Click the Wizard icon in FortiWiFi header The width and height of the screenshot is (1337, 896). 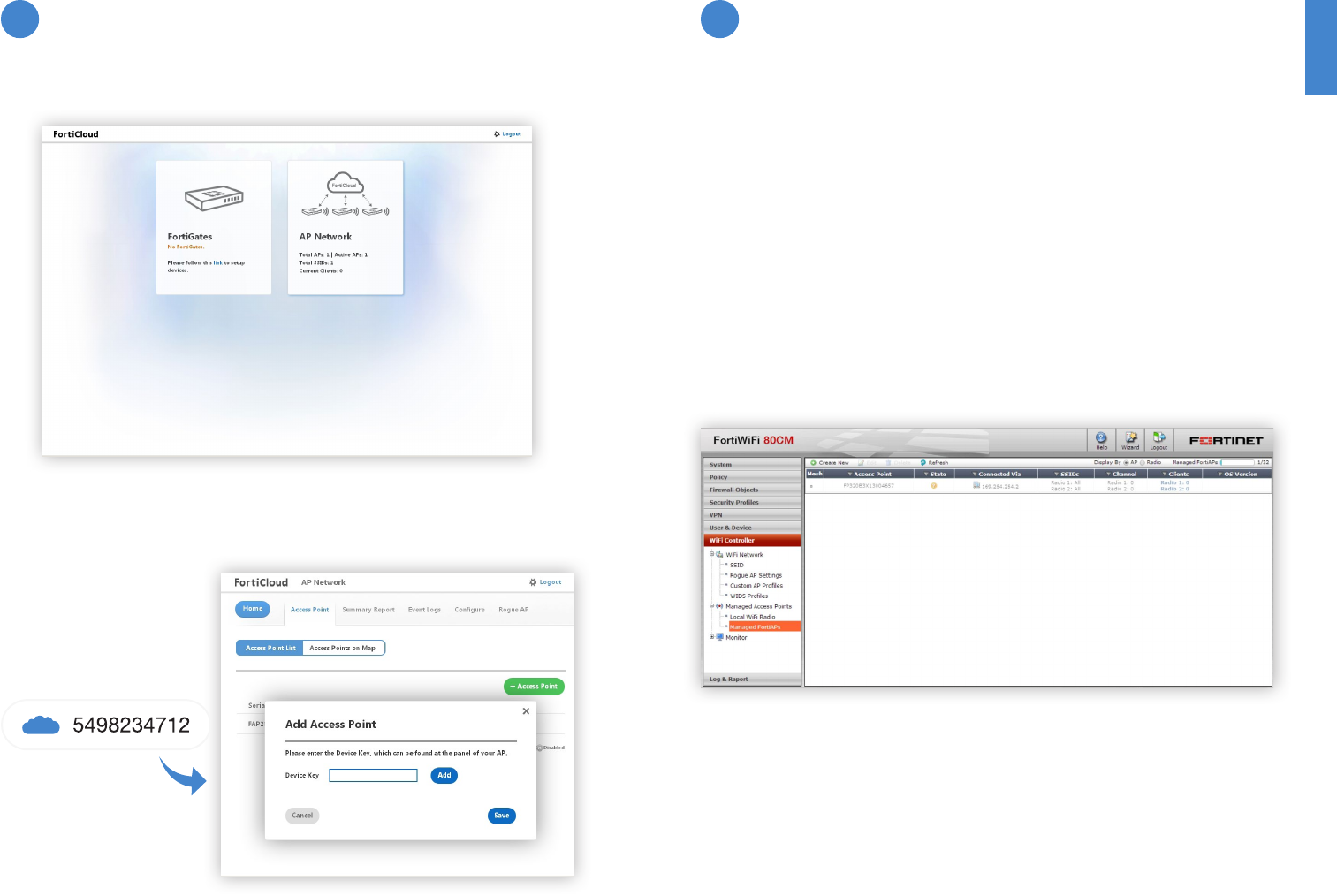[x=1130, y=440]
